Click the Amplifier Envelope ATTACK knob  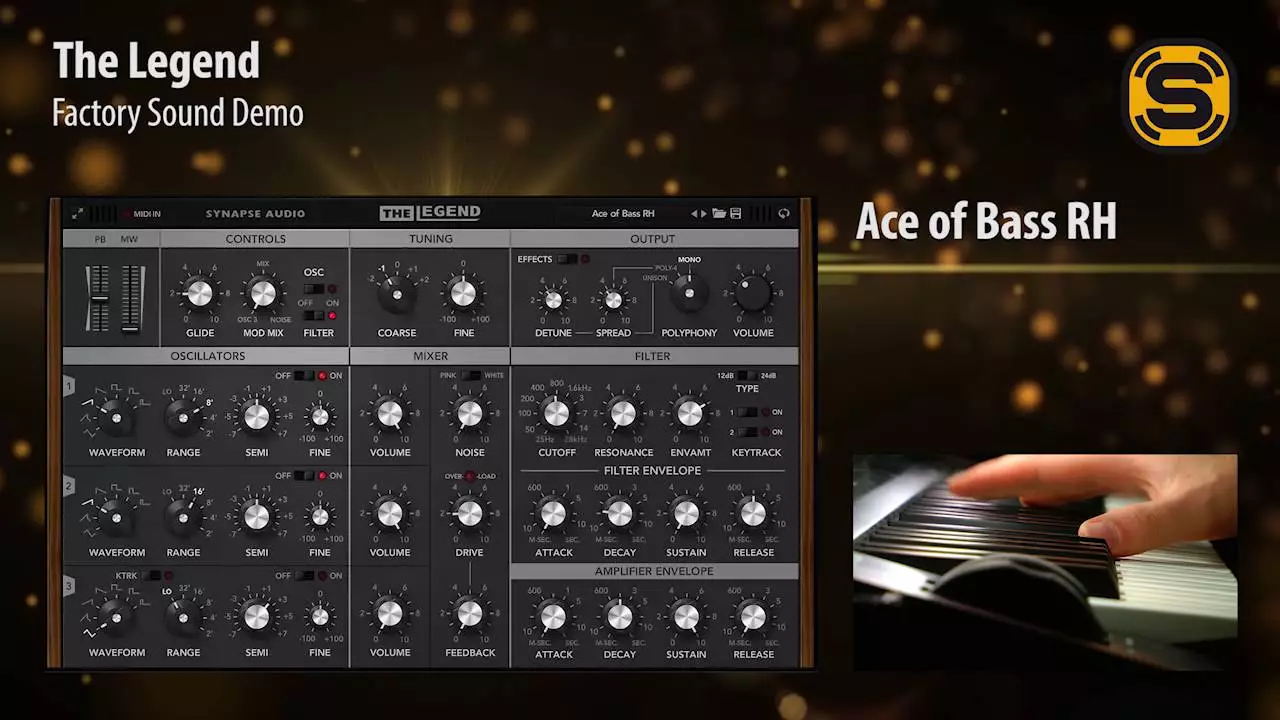[x=553, y=616]
